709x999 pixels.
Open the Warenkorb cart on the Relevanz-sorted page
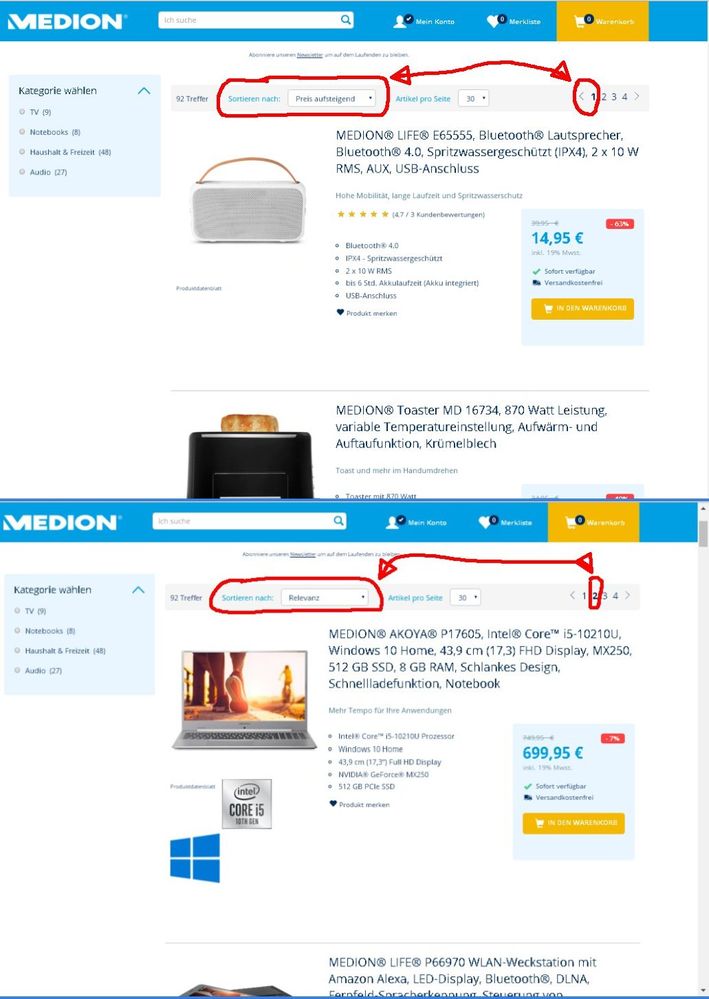593,522
